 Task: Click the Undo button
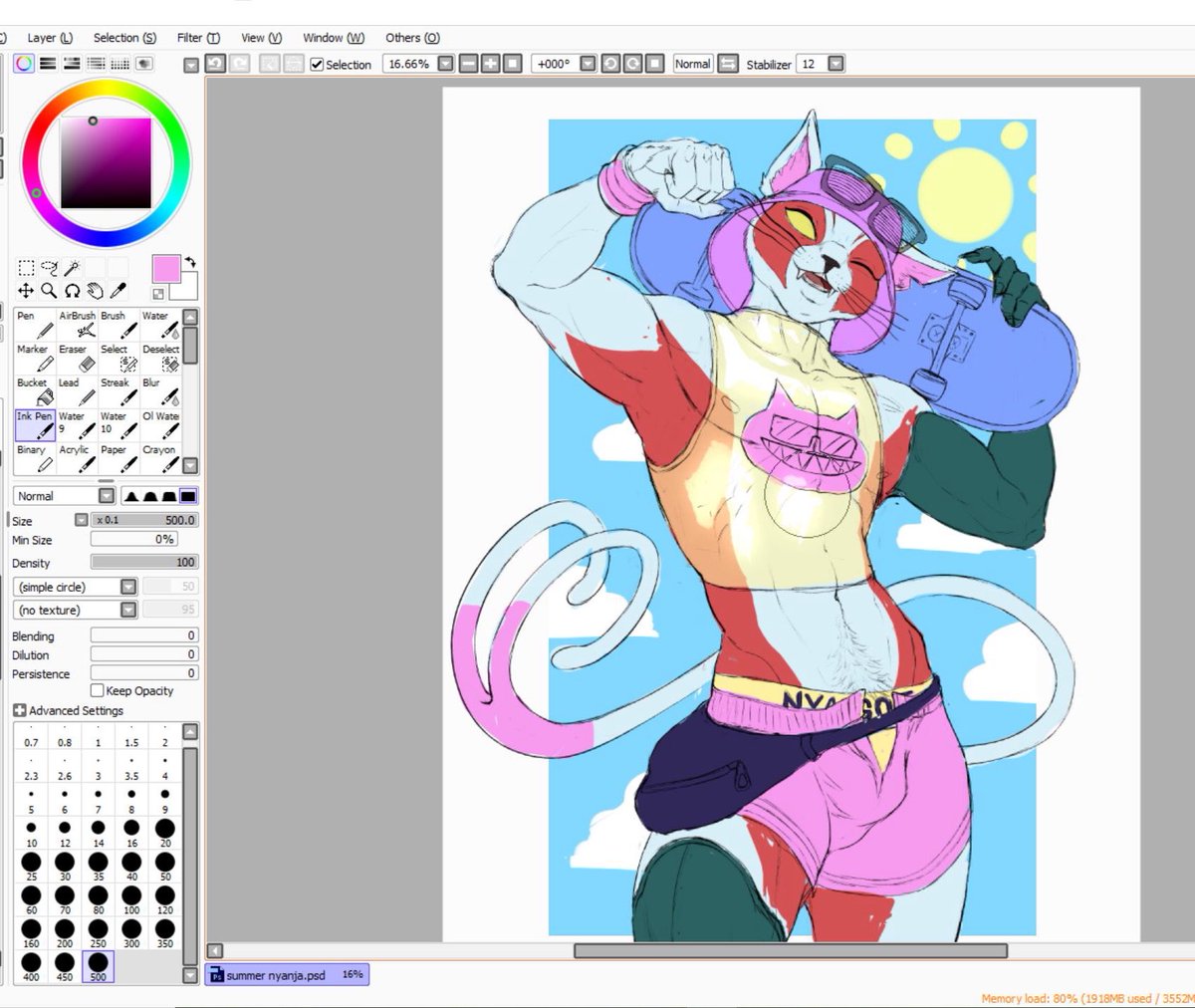pyautogui.click(x=215, y=64)
